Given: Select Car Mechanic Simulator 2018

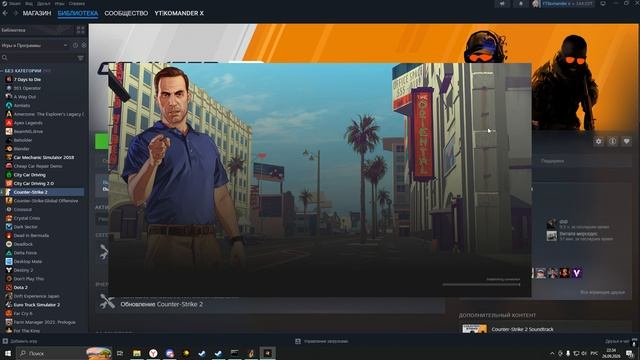Looking at the screenshot, I should (44, 157).
